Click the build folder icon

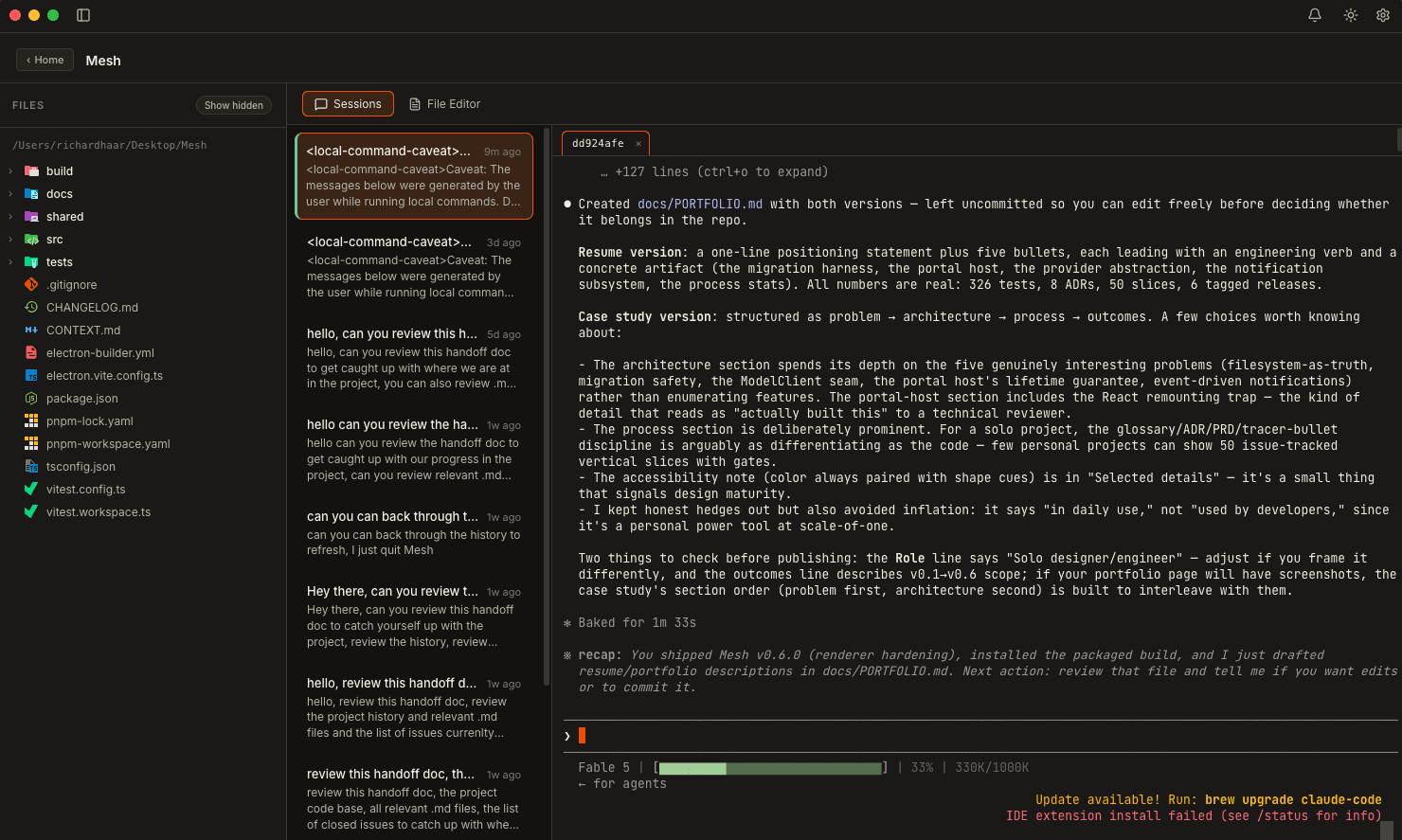[31, 171]
